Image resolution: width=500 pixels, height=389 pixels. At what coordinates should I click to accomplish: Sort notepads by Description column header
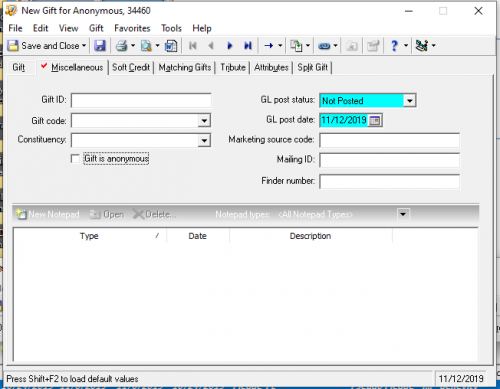[x=311, y=236]
